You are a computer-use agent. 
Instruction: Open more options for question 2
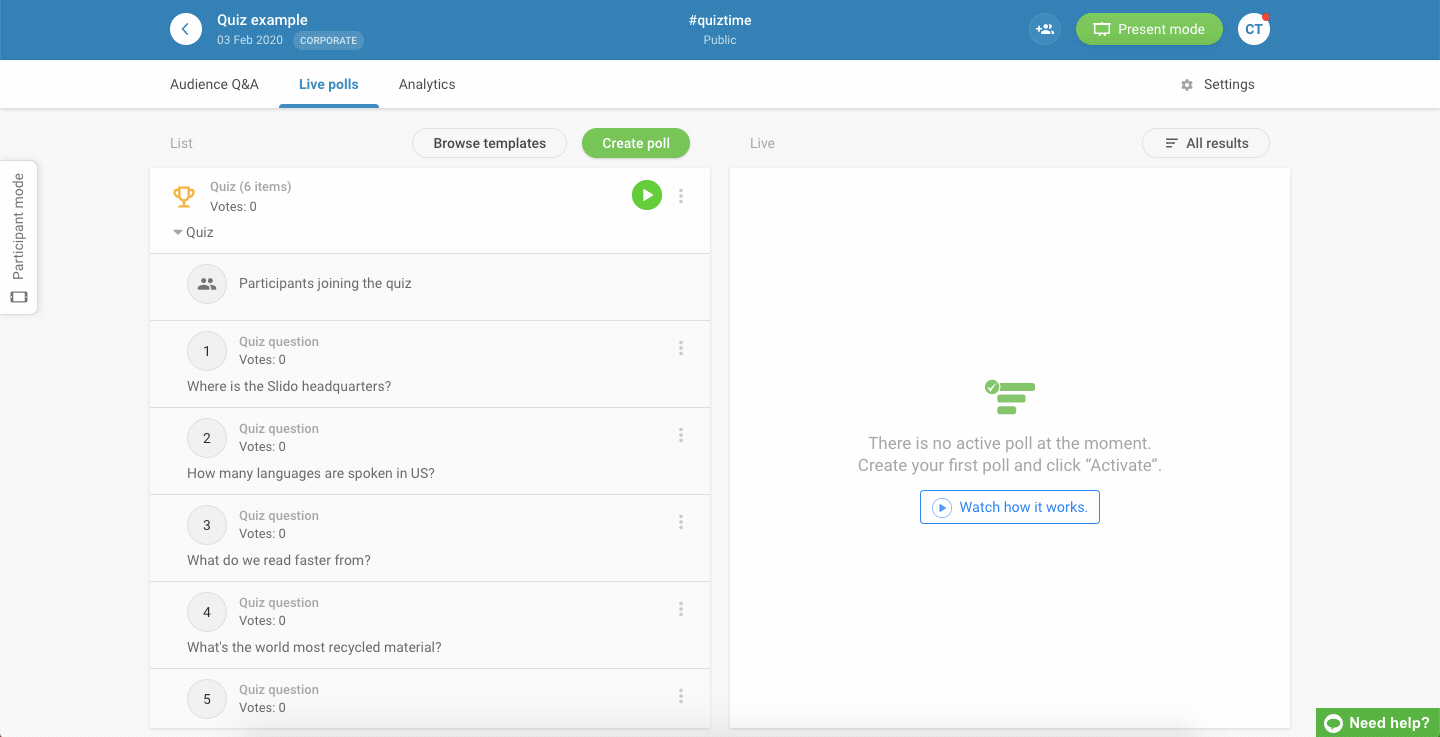tap(681, 435)
